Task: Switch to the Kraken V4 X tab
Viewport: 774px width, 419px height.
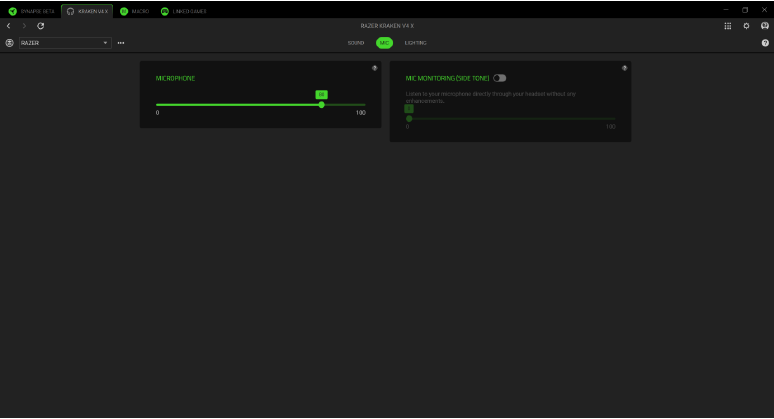Action: (x=87, y=11)
